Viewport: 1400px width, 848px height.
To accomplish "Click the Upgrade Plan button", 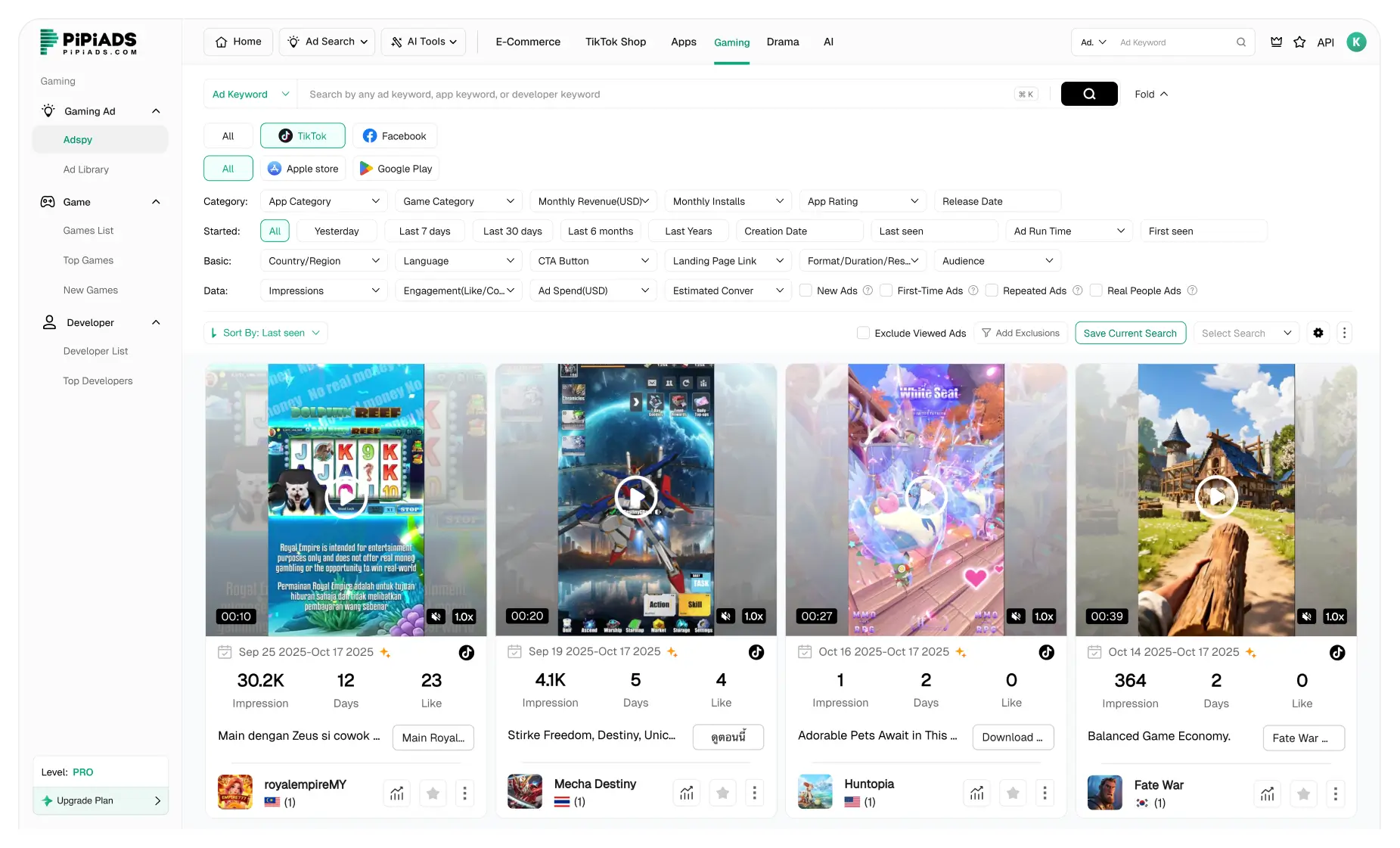I will pos(101,800).
